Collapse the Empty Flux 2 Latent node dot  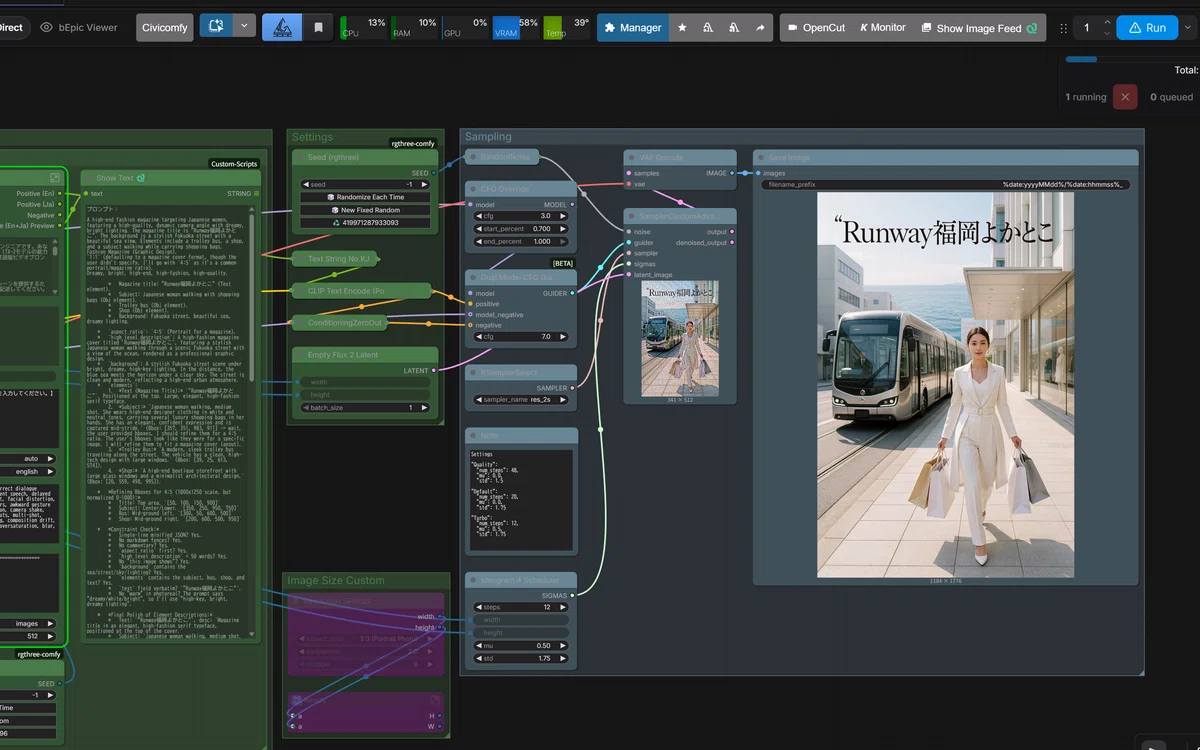(x=301, y=354)
